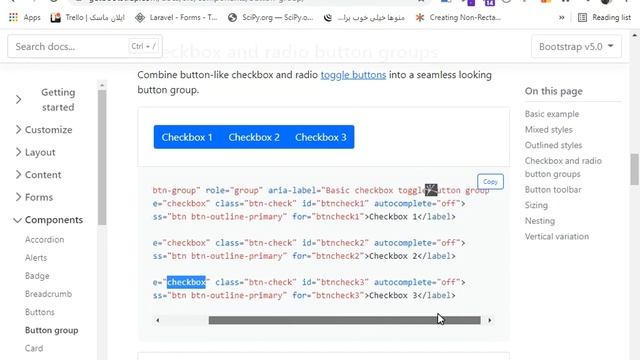640x360 pixels.
Task: Toggle the Checkbox 2 button
Action: pos(254,137)
